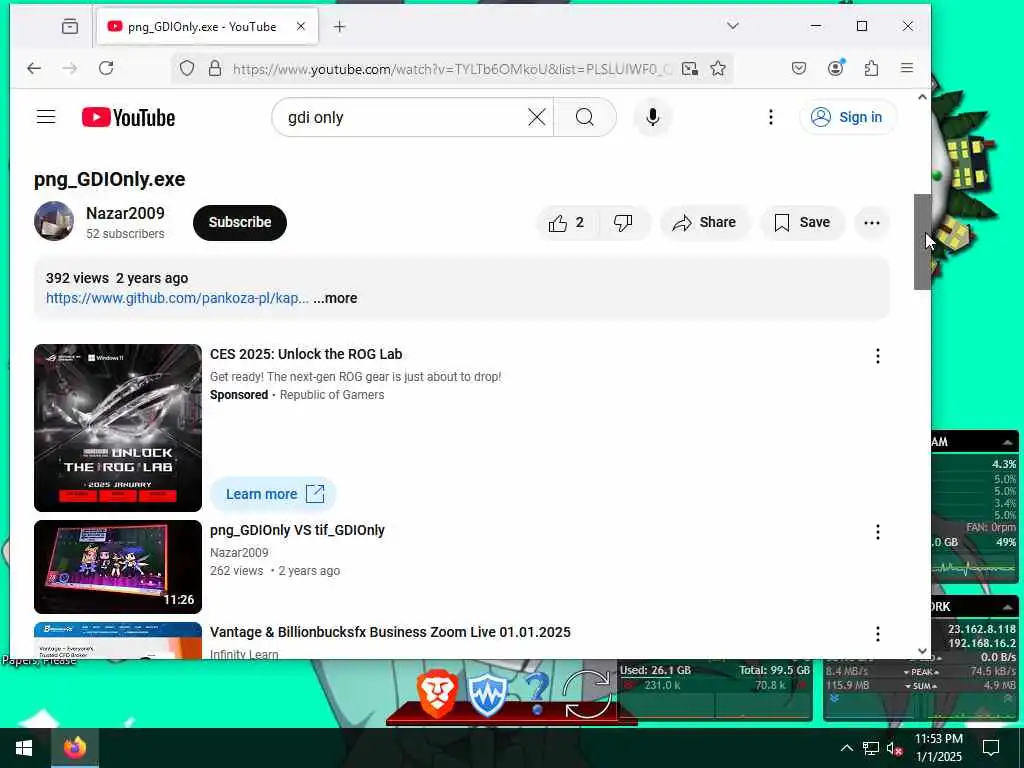Screen dimensions: 1024x768
Task: Open 'png_GDIOnly VS tif_GDIOnly' video title
Action: (297, 530)
